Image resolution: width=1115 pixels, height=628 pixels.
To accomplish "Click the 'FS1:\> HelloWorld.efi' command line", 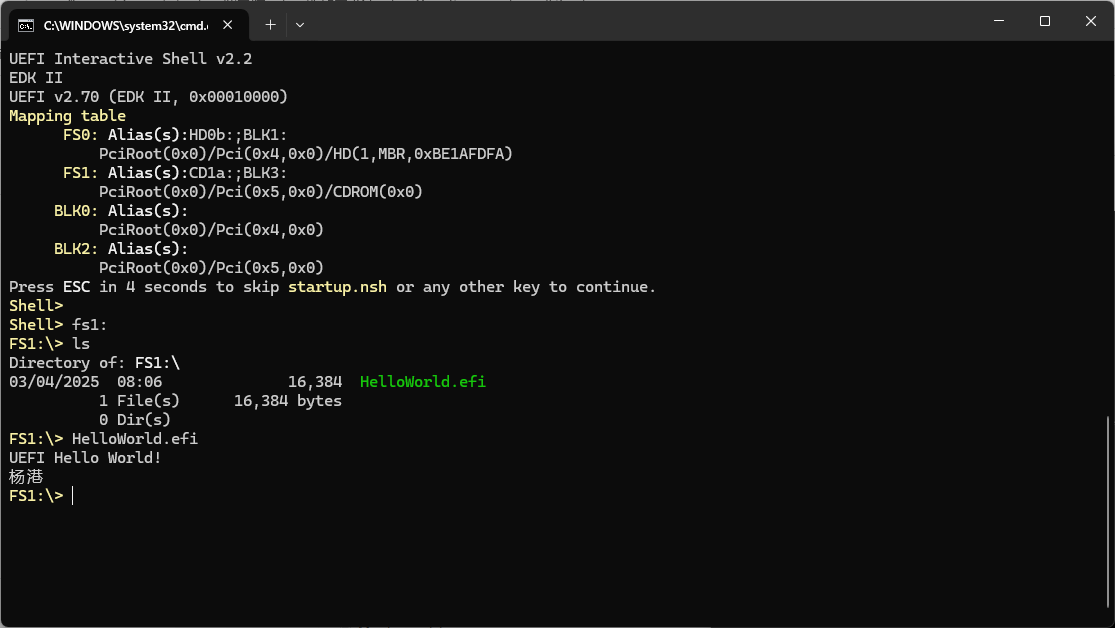I will pyautogui.click(x=104, y=439).
